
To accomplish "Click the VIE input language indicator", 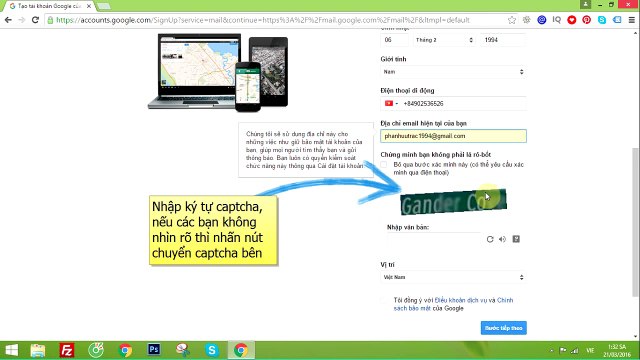I will click(x=590, y=350).
